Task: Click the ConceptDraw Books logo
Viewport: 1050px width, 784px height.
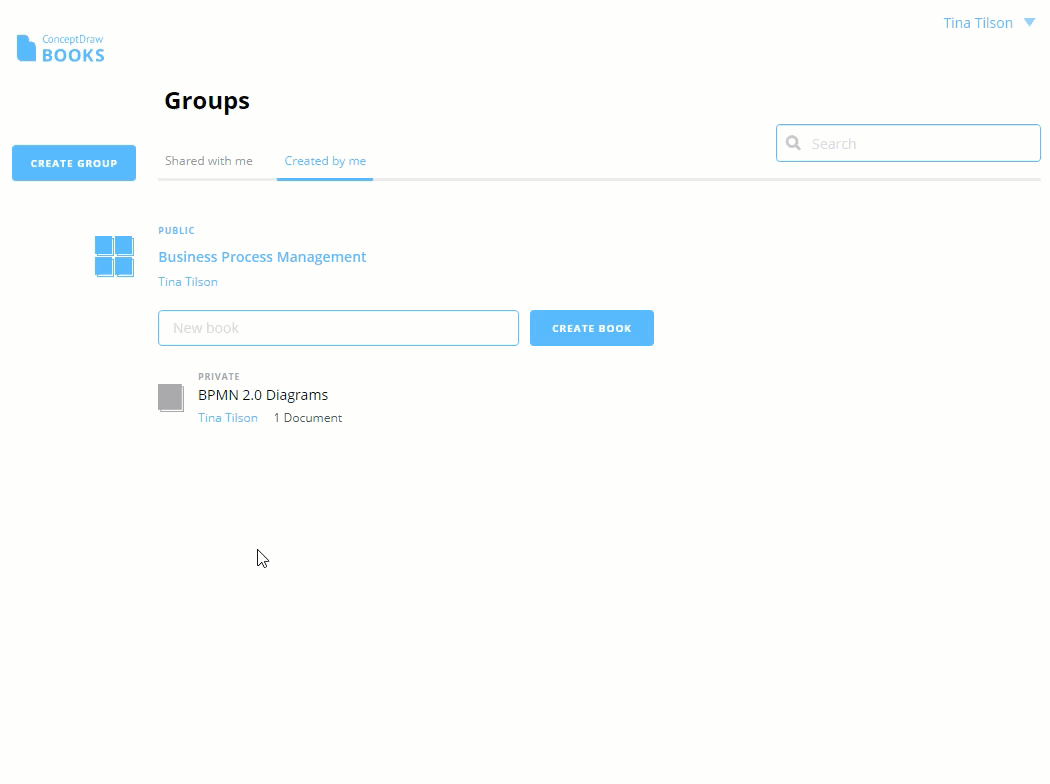Action: tap(61, 48)
